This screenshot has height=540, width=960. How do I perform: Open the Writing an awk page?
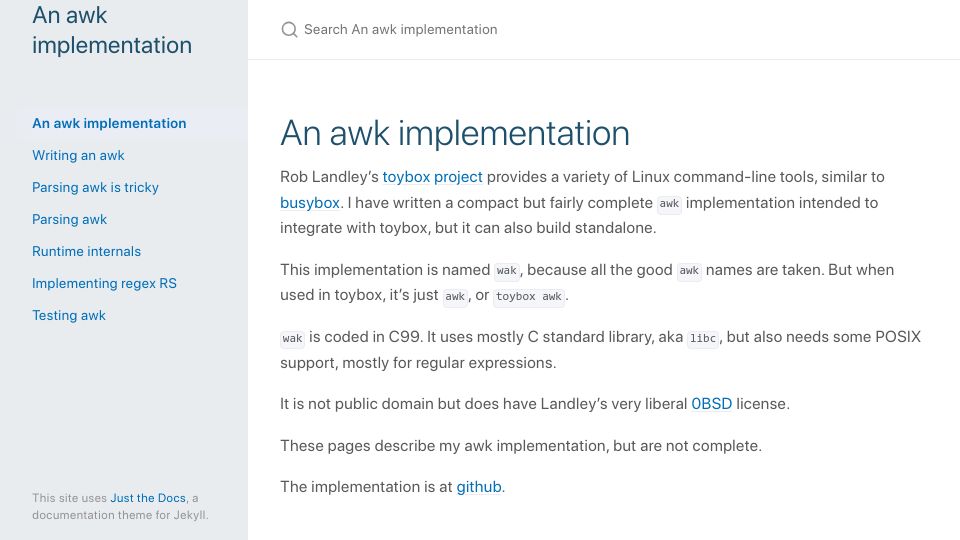coord(78,156)
